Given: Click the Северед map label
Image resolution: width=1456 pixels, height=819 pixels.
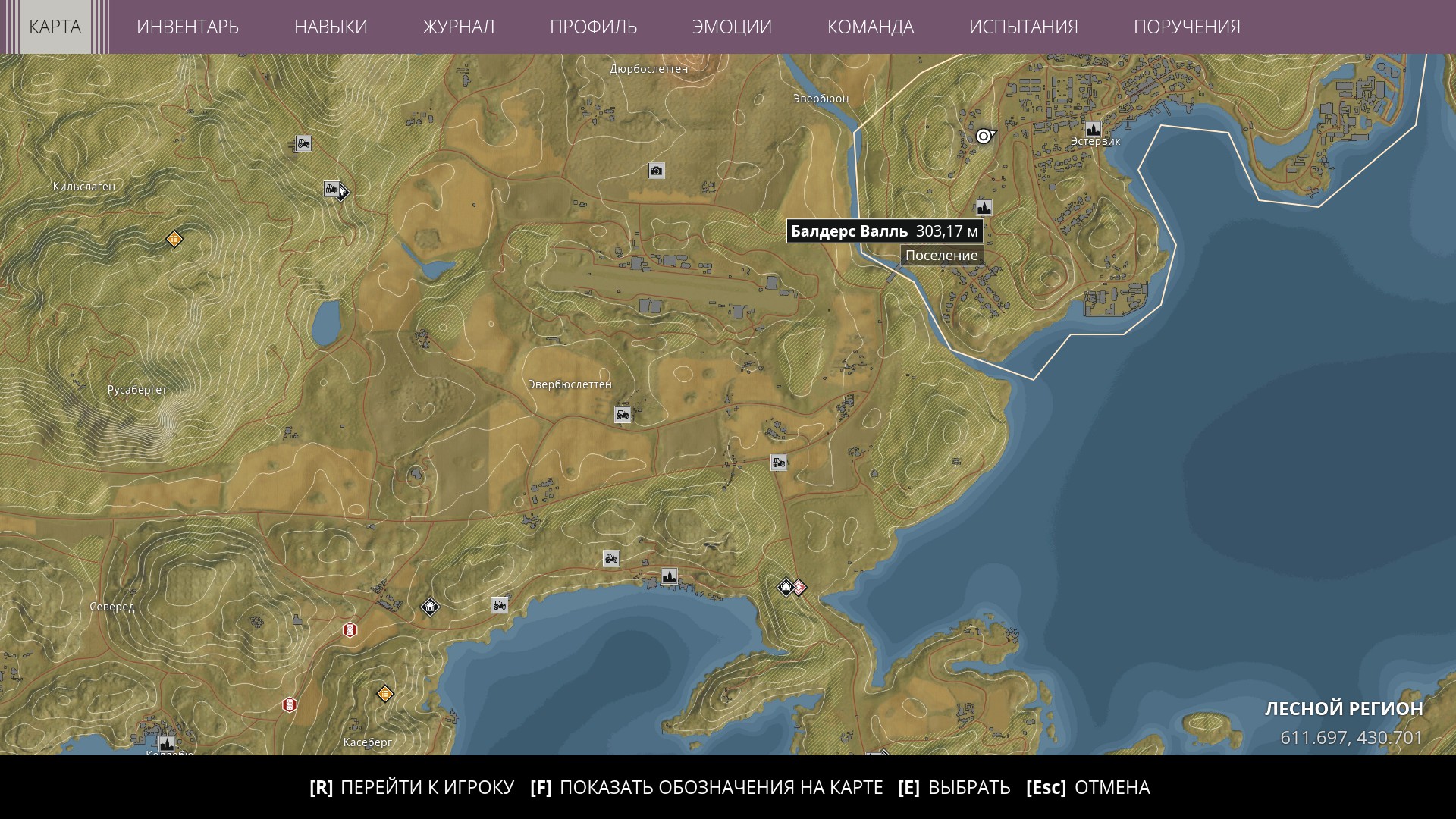Looking at the screenshot, I should coord(112,607).
